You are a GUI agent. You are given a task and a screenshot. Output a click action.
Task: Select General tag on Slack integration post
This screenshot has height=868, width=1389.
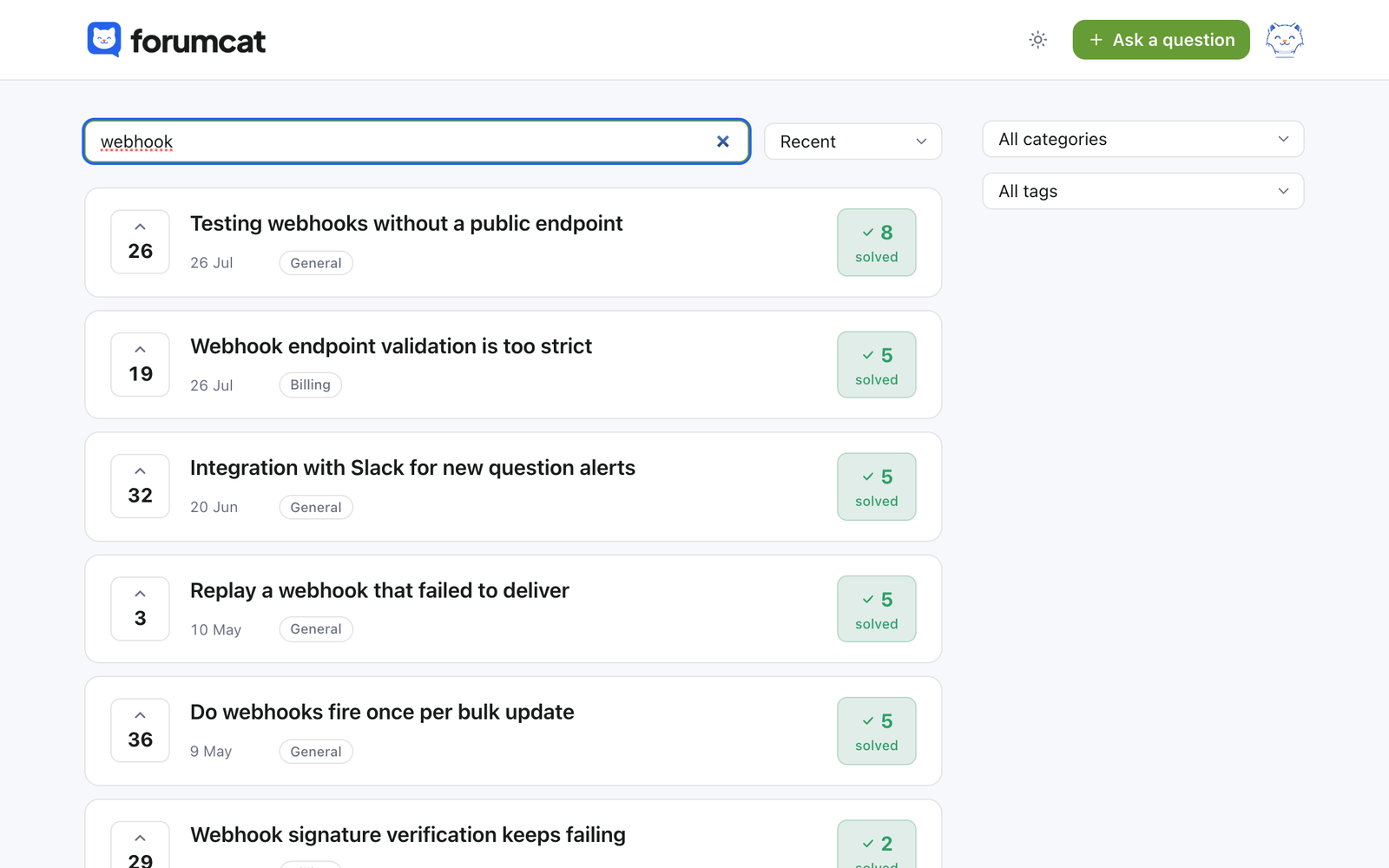pos(316,507)
